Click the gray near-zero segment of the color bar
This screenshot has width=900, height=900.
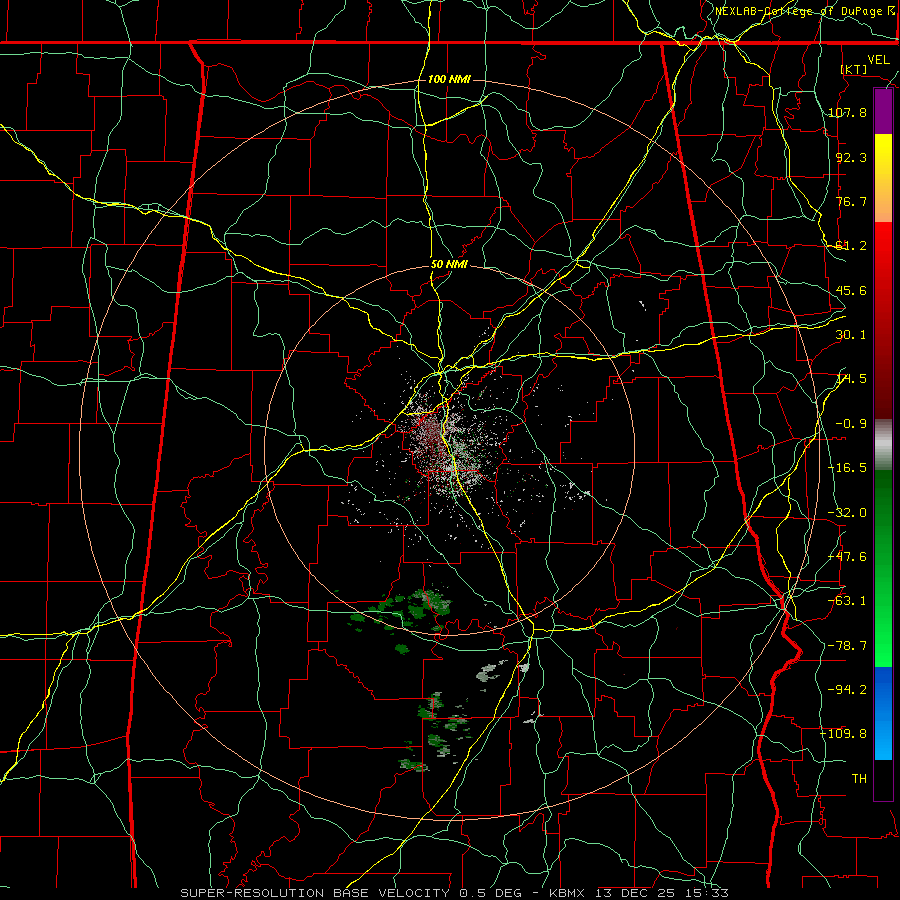click(883, 445)
